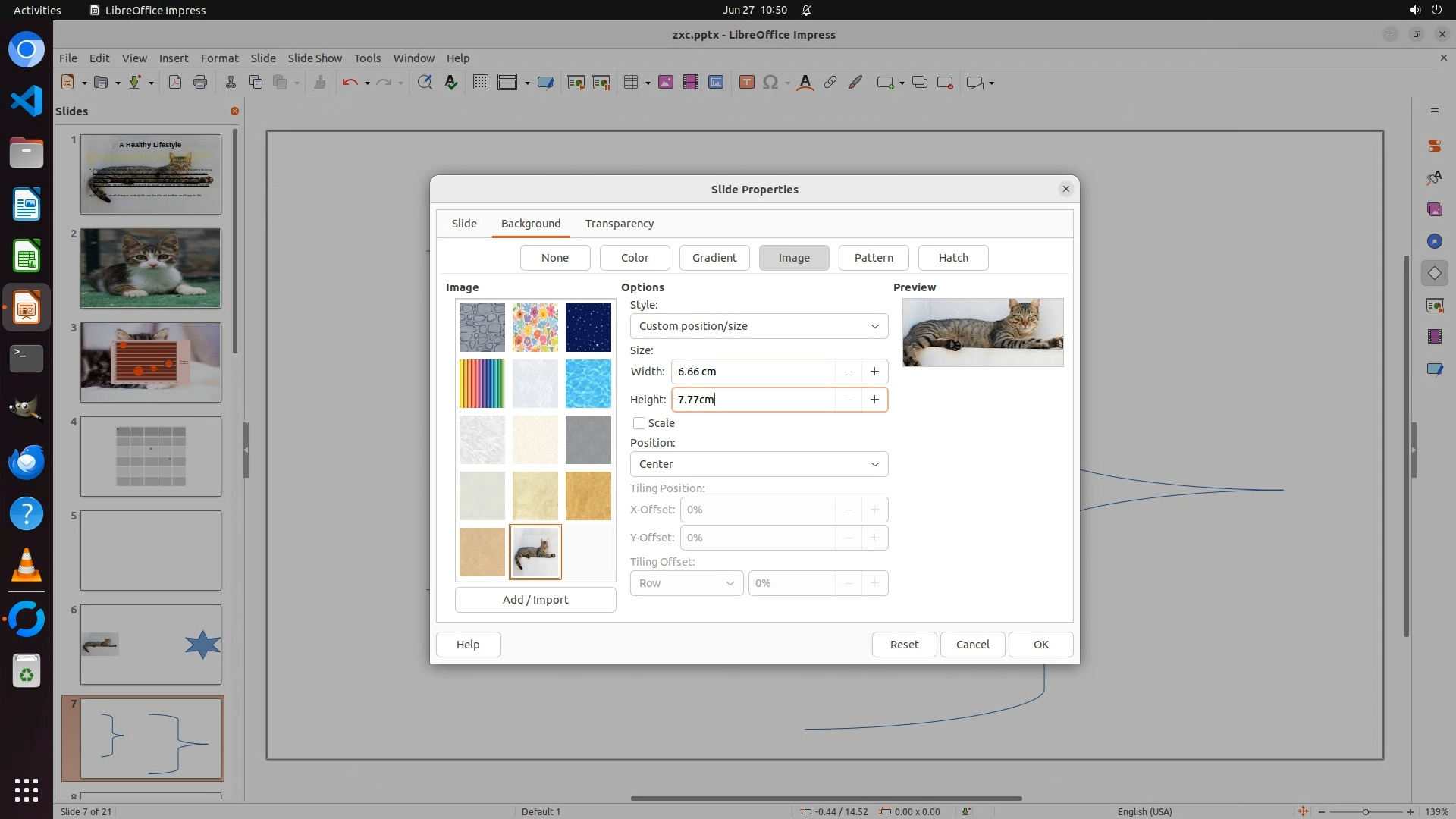The image size is (1456, 819).
Task: Click the Insert Hyperlink toolbar icon
Action: point(830,83)
